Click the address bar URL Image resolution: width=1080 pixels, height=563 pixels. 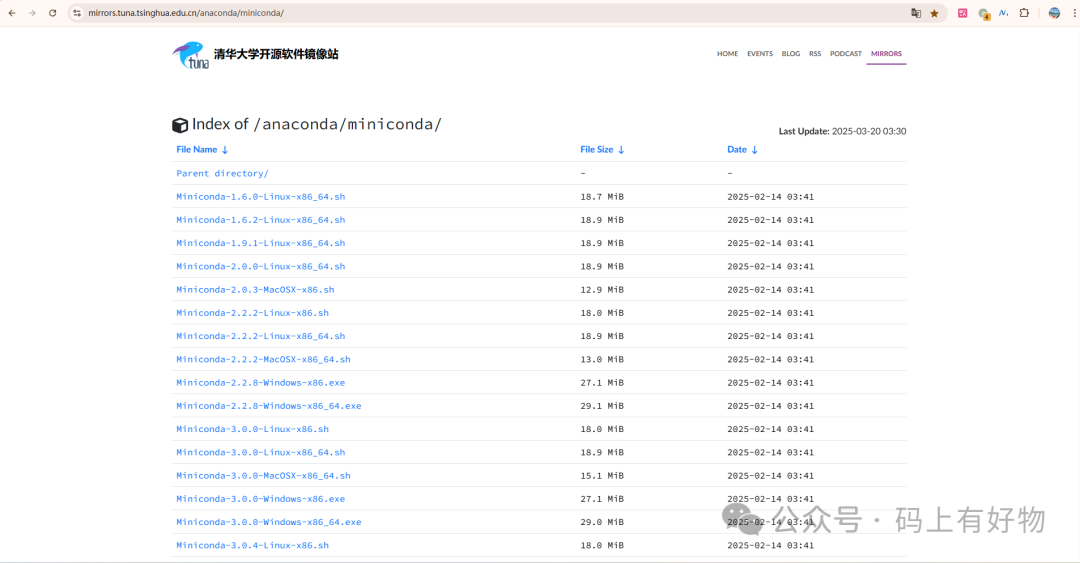coord(186,13)
